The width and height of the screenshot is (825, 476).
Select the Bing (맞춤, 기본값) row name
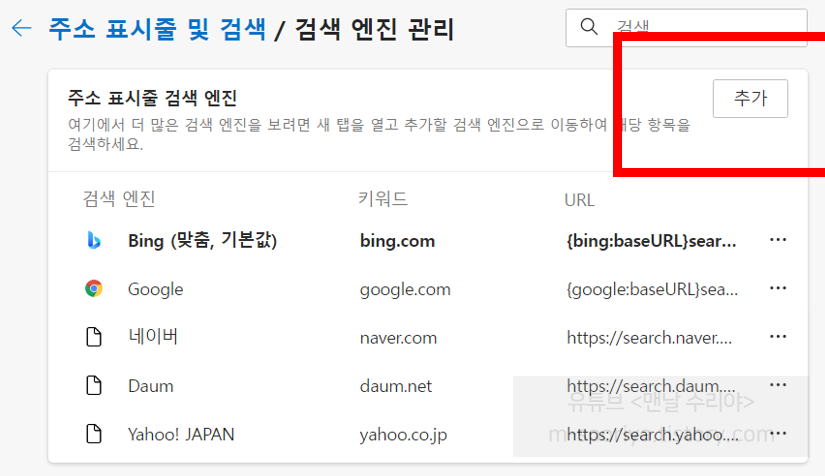point(203,241)
